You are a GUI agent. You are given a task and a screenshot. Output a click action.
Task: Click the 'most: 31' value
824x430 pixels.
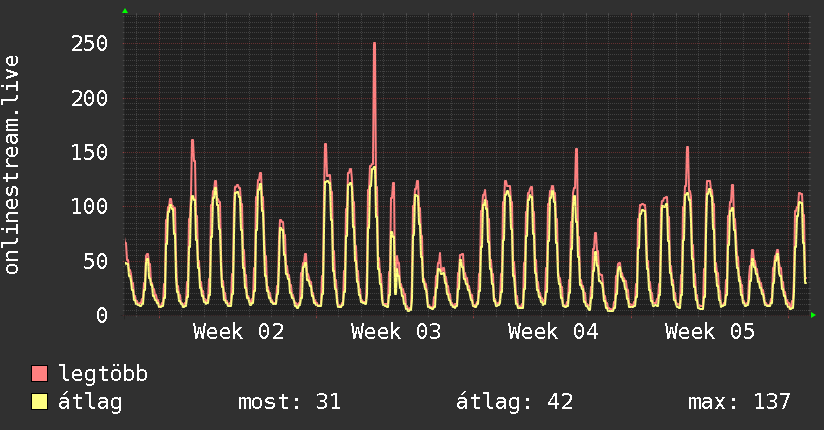tap(290, 402)
